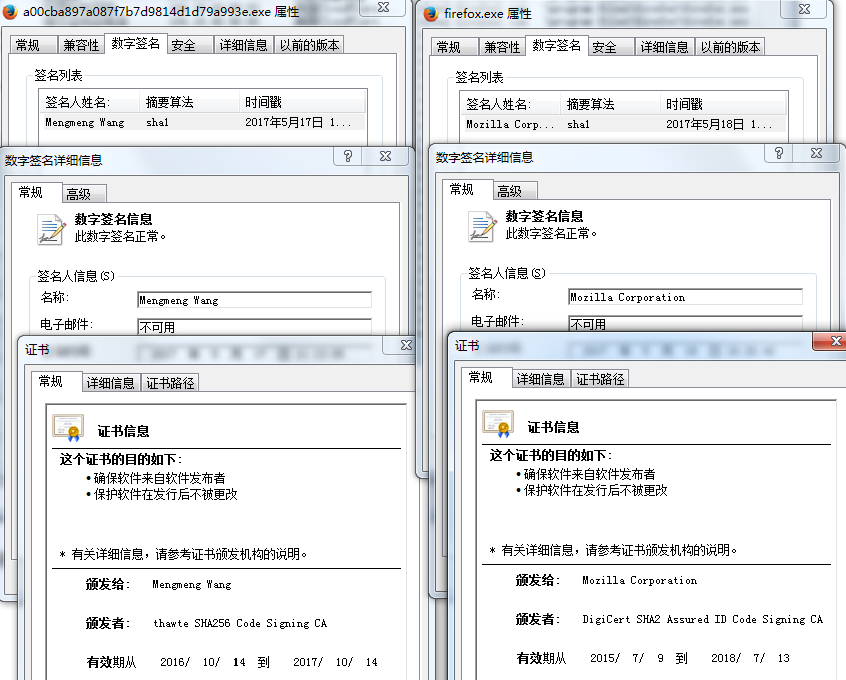Open 常规 tab in the Mozilla Corporation certificate window
The width and height of the screenshot is (846, 680).
point(487,378)
